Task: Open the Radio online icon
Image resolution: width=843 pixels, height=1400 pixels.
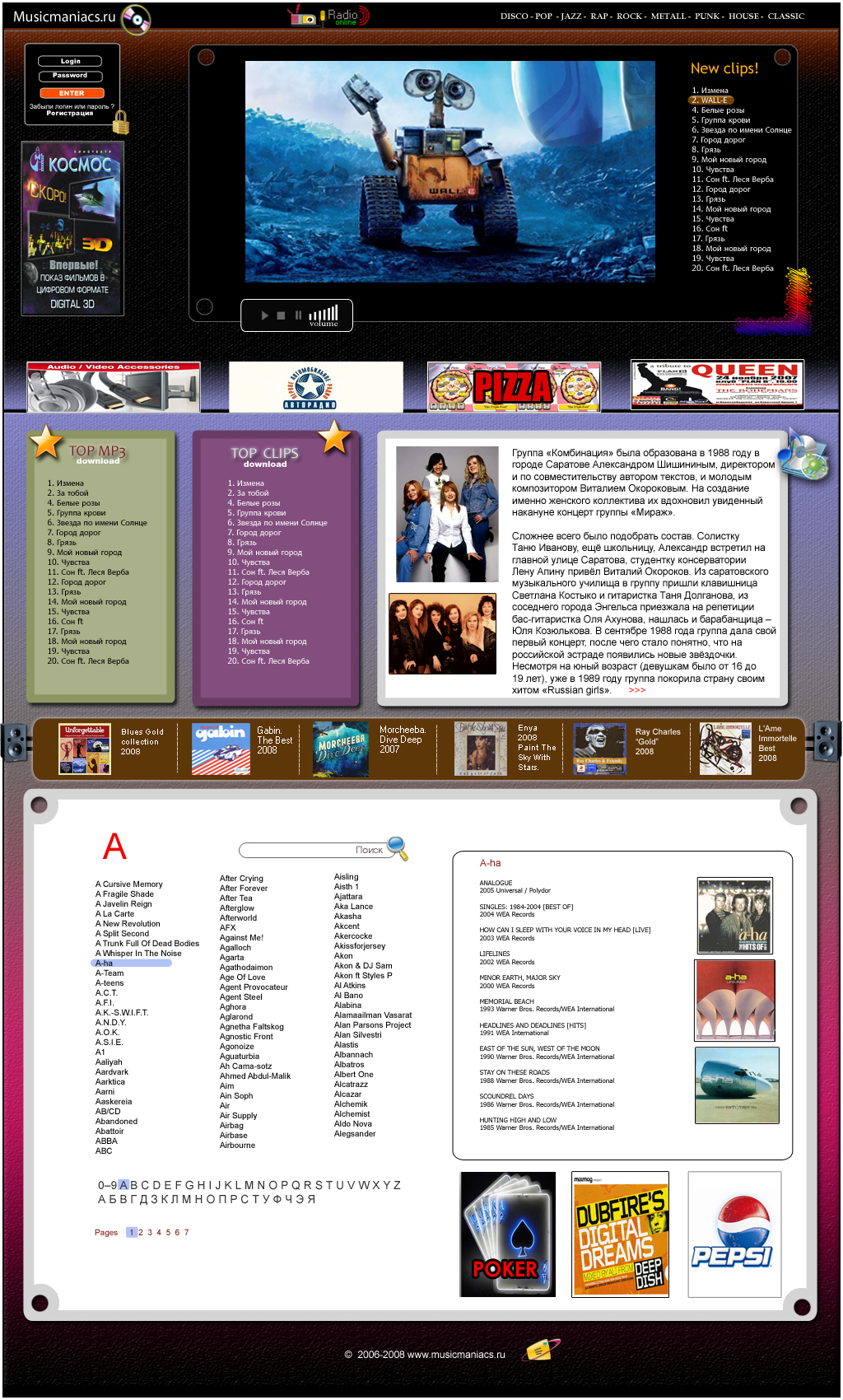Action: click(328, 16)
